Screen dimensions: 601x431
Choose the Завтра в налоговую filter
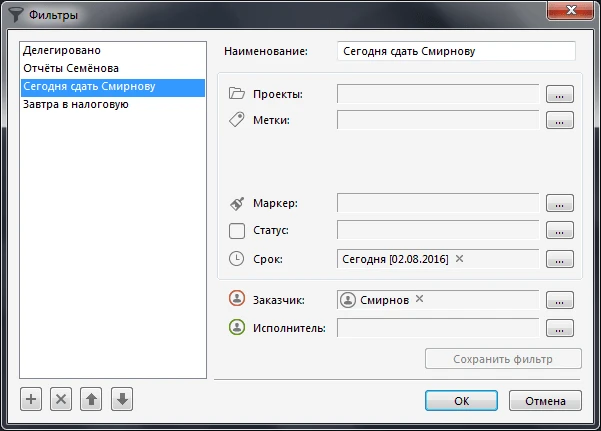76,104
